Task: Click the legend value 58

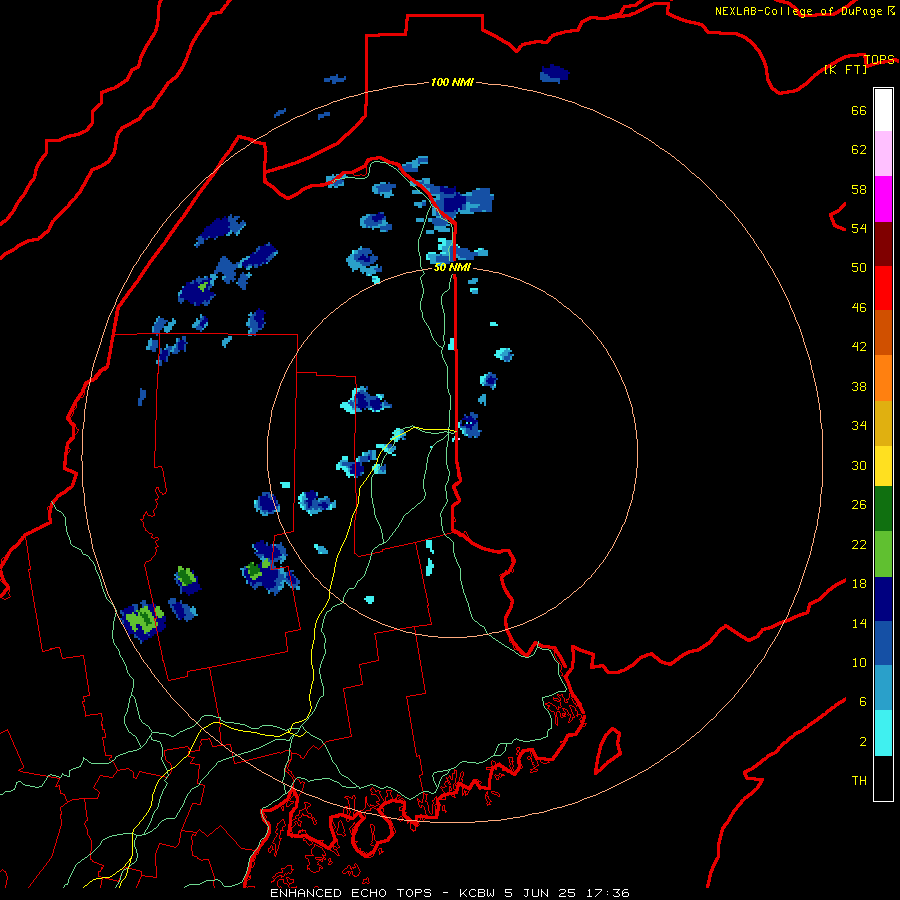Action: point(859,189)
